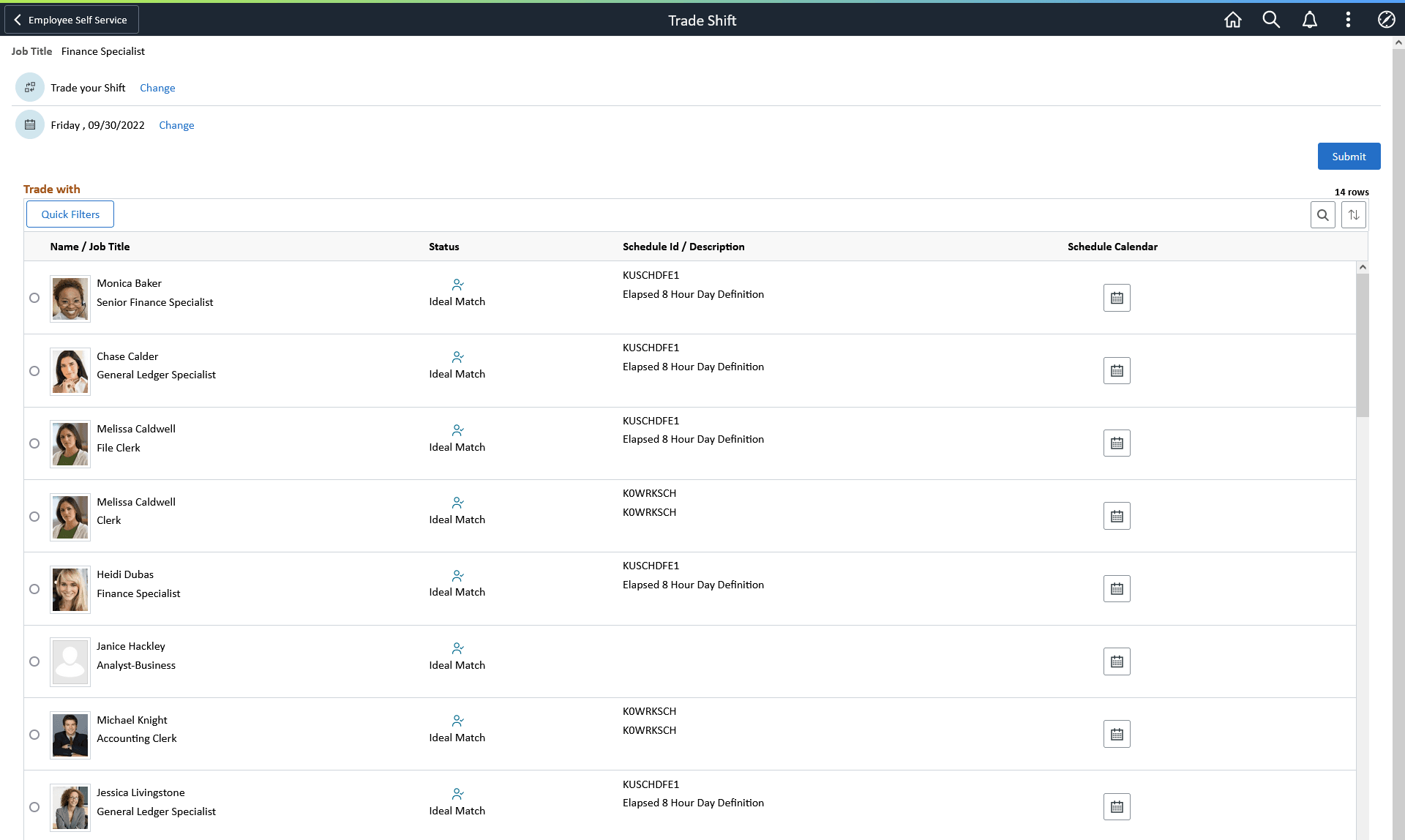Click the grid's vertical scrollbar thumb
The image size is (1405, 840).
[1363, 344]
